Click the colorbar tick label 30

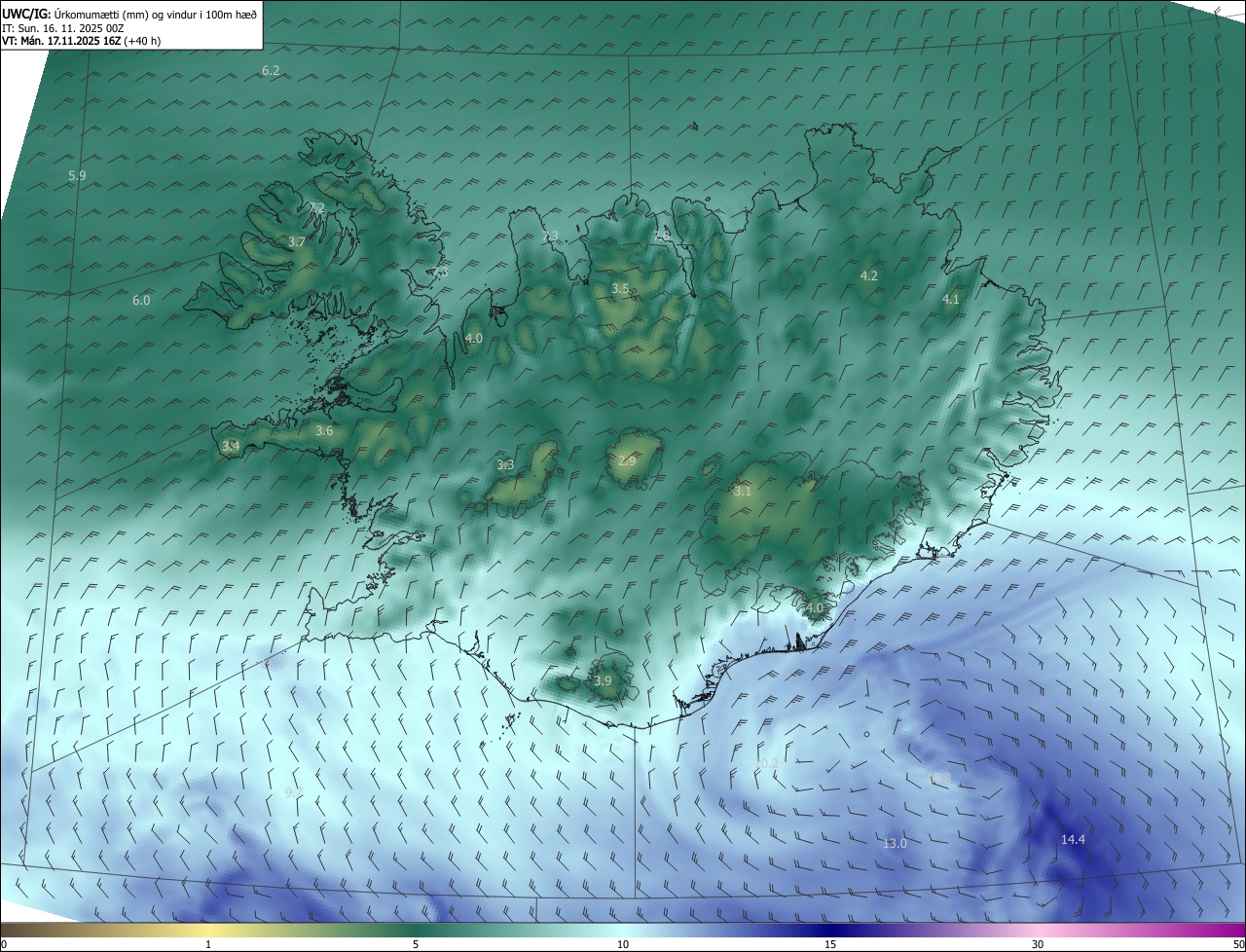pos(1038,944)
